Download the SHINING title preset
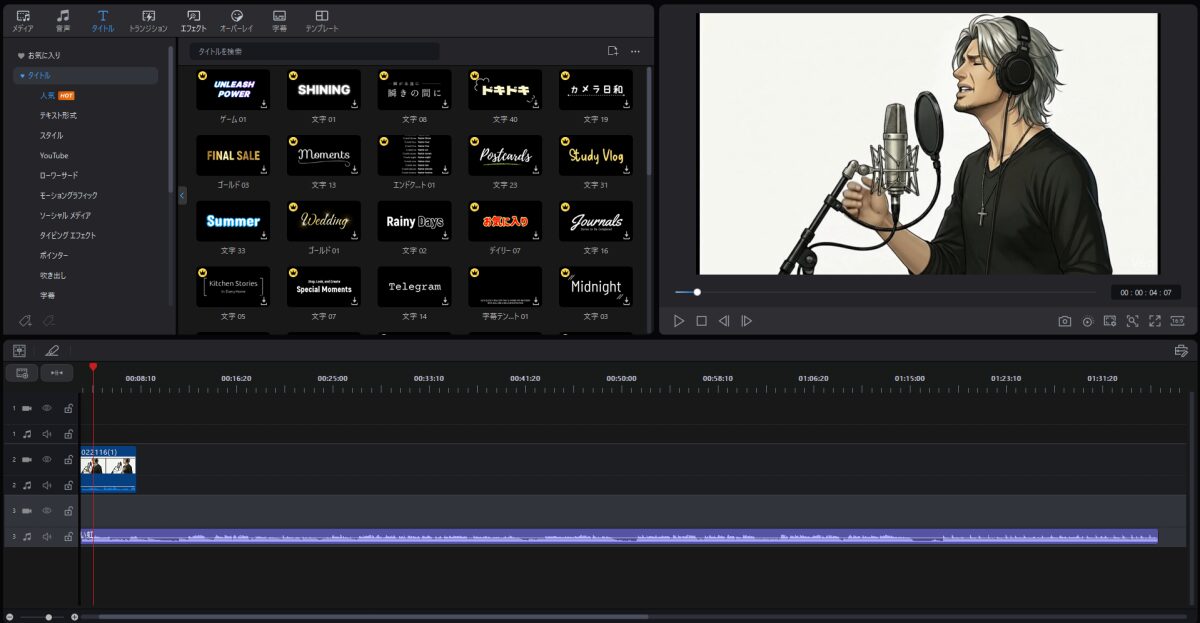The height and width of the screenshot is (623, 1200). tap(355, 103)
